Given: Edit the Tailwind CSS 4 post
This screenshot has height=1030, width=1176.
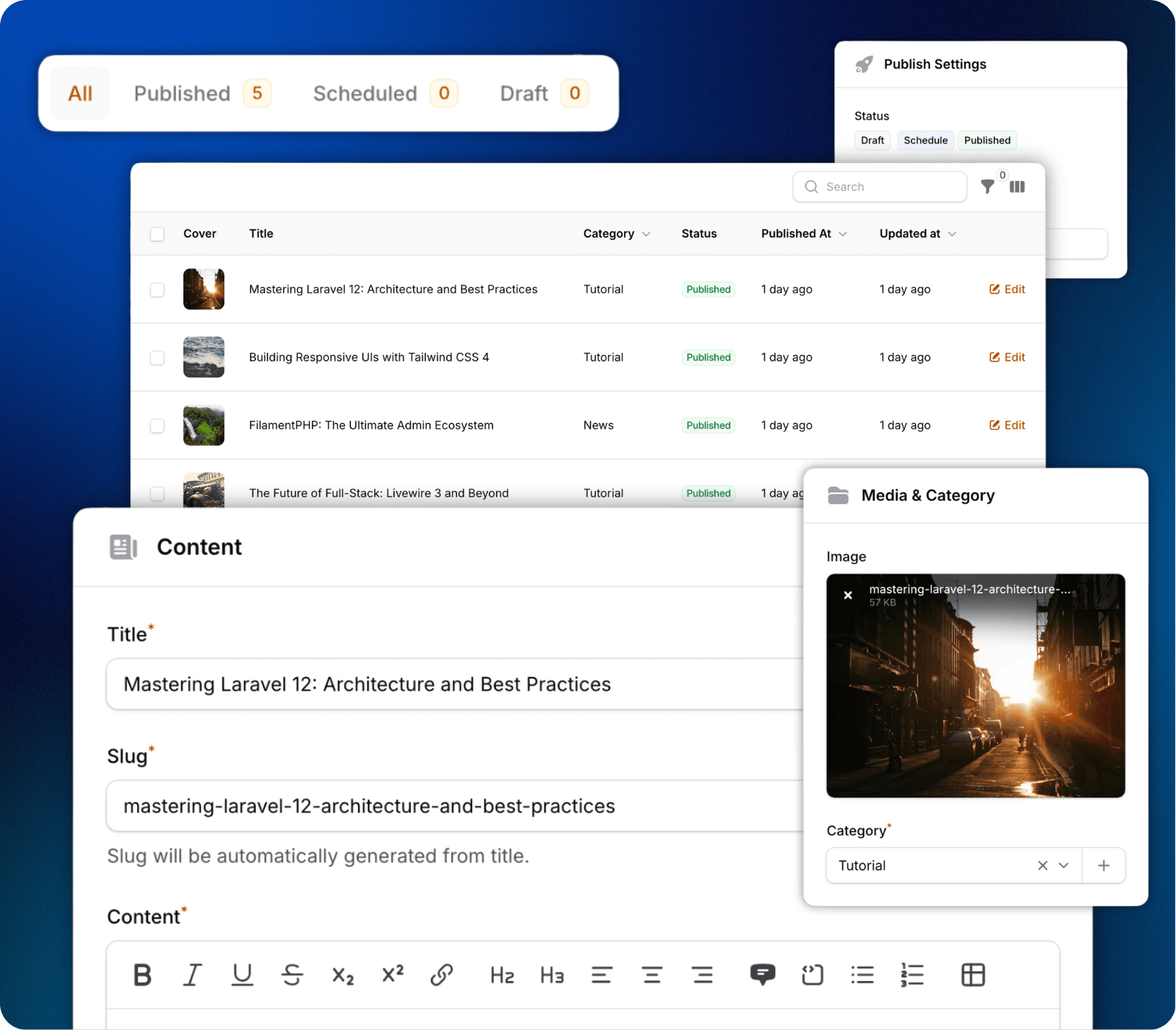Looking at the screenshot, I should click(x=1007, y=357).
